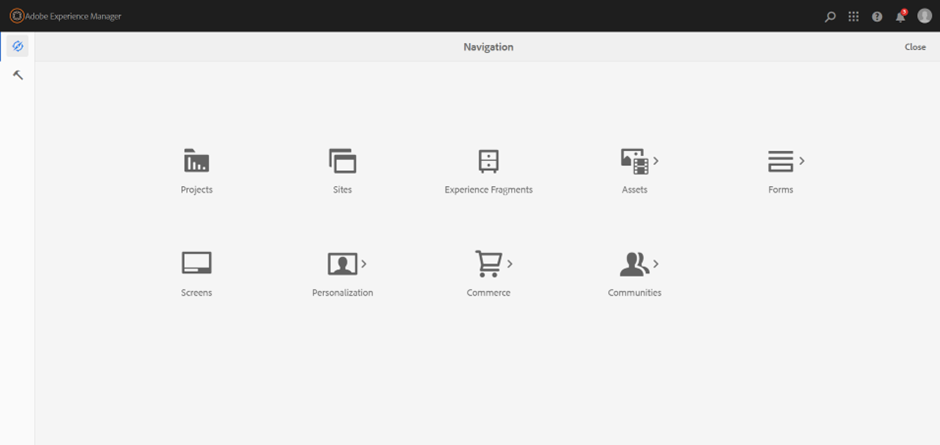Select the Personalization icon
Screen dimensions: 940x445
click(342, 264)
